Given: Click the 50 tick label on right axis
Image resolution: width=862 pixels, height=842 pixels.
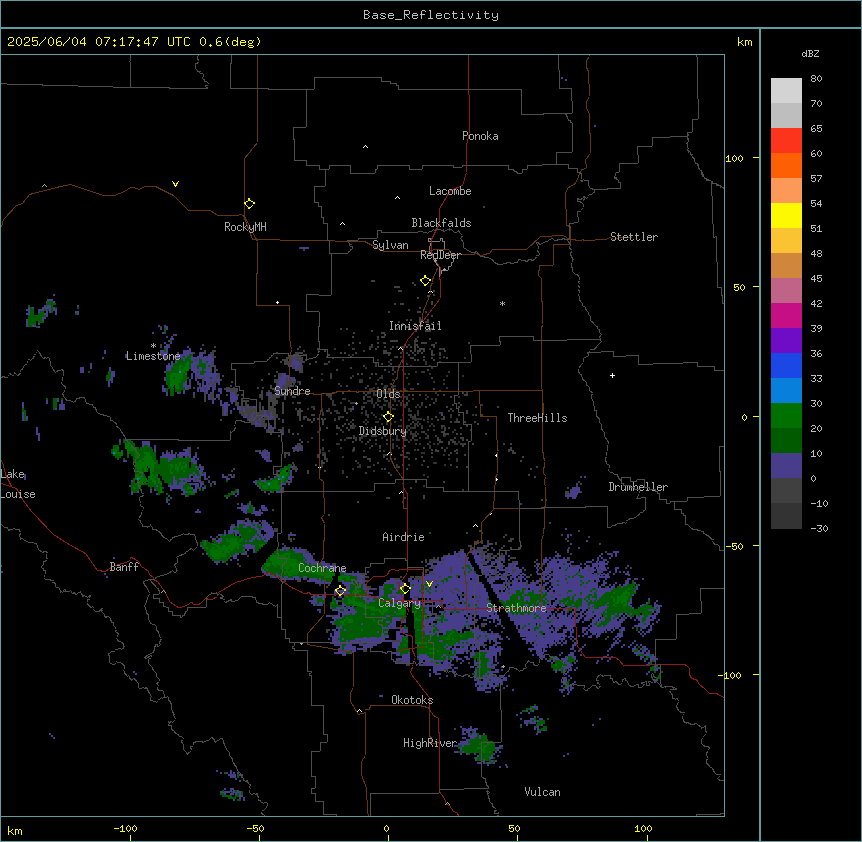Looking at the screenshot, I should click(x=739, y=287).
